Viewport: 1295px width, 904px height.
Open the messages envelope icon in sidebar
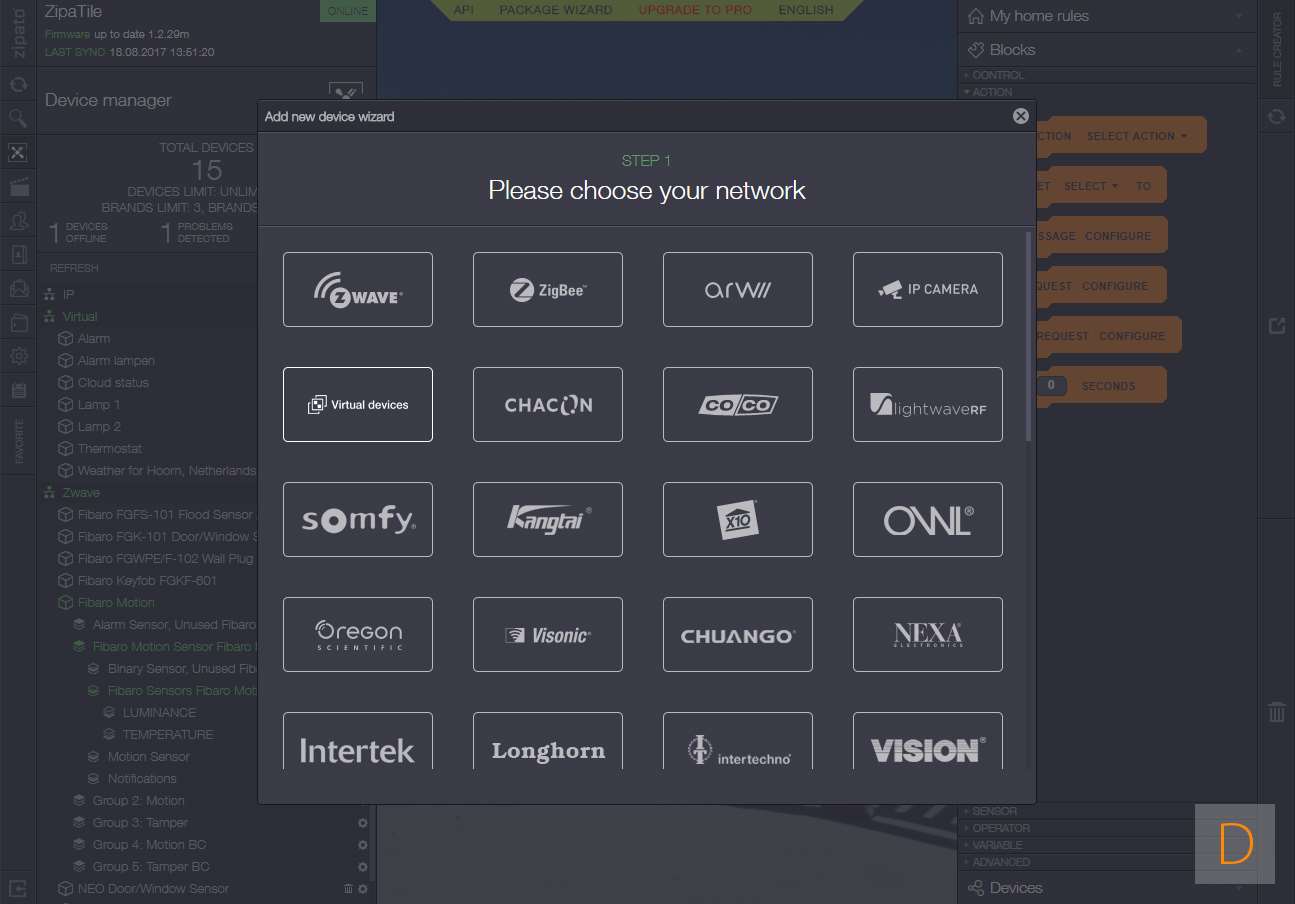(18, 289)
